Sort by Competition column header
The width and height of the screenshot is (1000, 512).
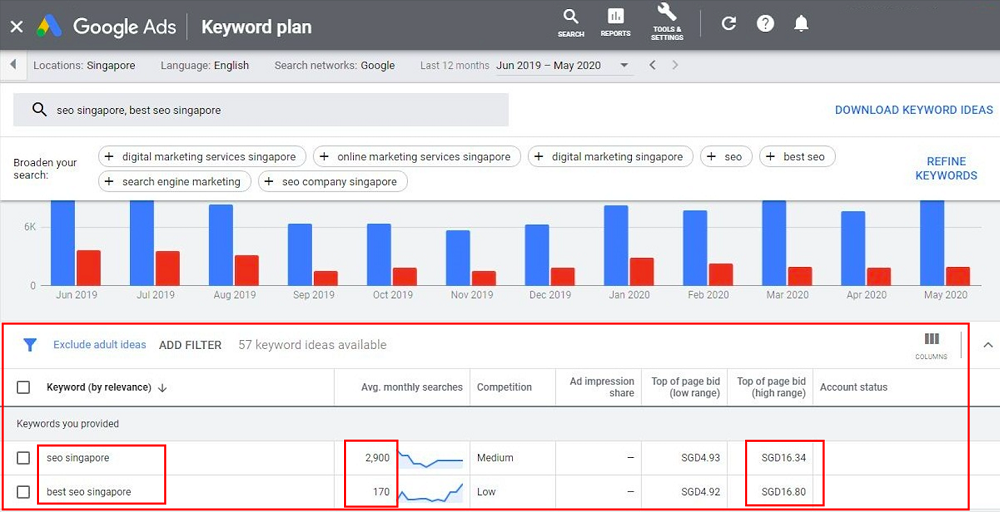(x=504, y=387)
